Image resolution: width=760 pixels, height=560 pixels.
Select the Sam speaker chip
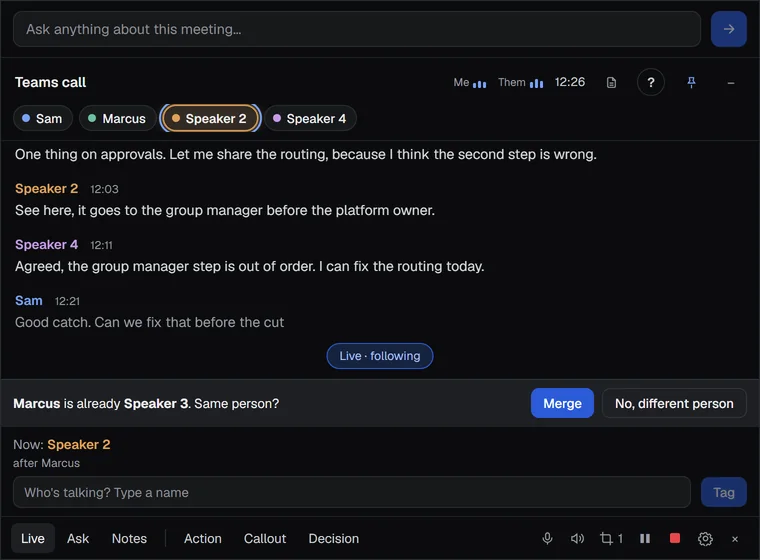pos(43,118)
